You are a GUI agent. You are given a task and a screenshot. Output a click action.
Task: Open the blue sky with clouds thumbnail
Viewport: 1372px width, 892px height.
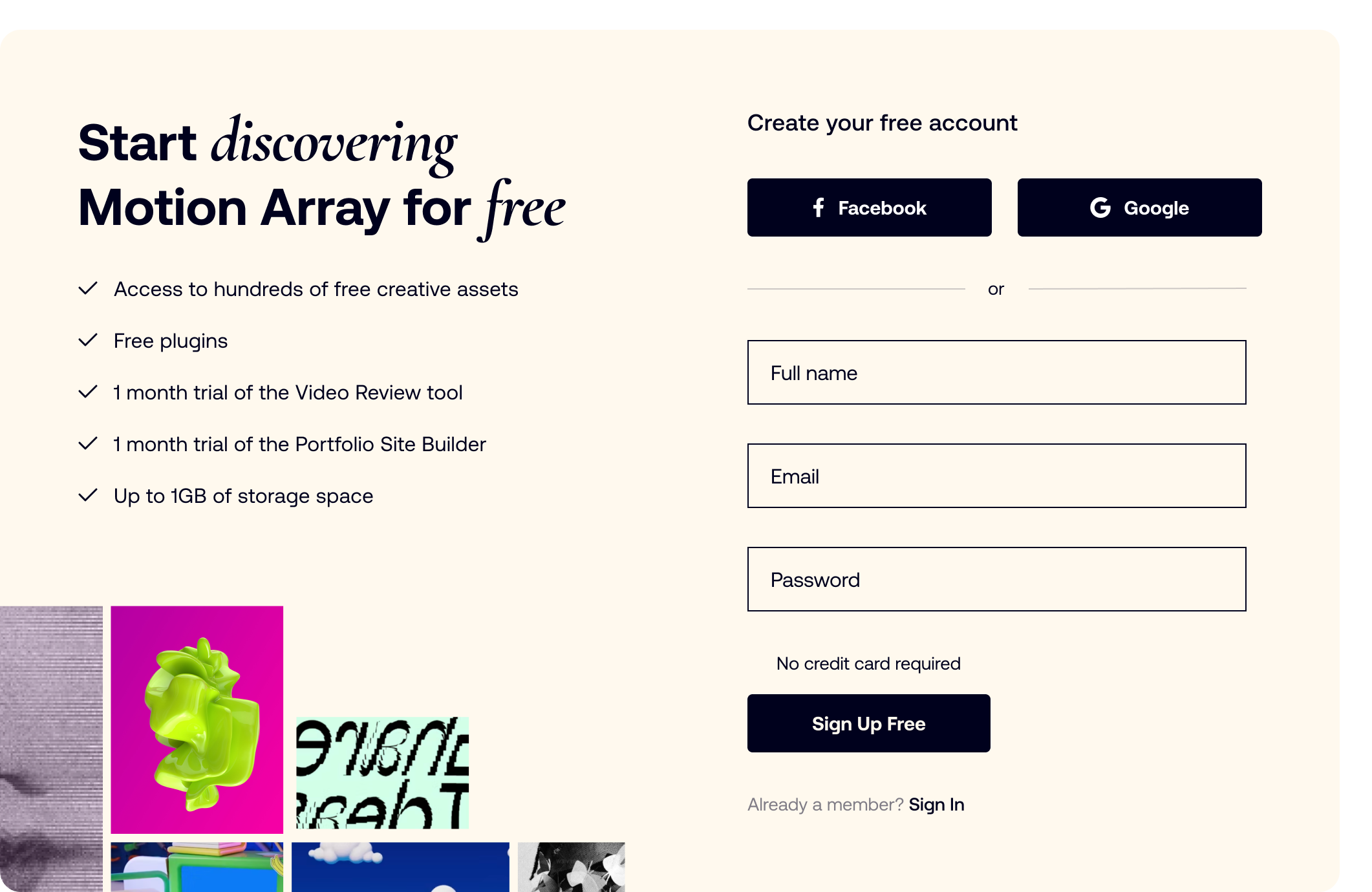pyautogui.click(x=400, y=867)
